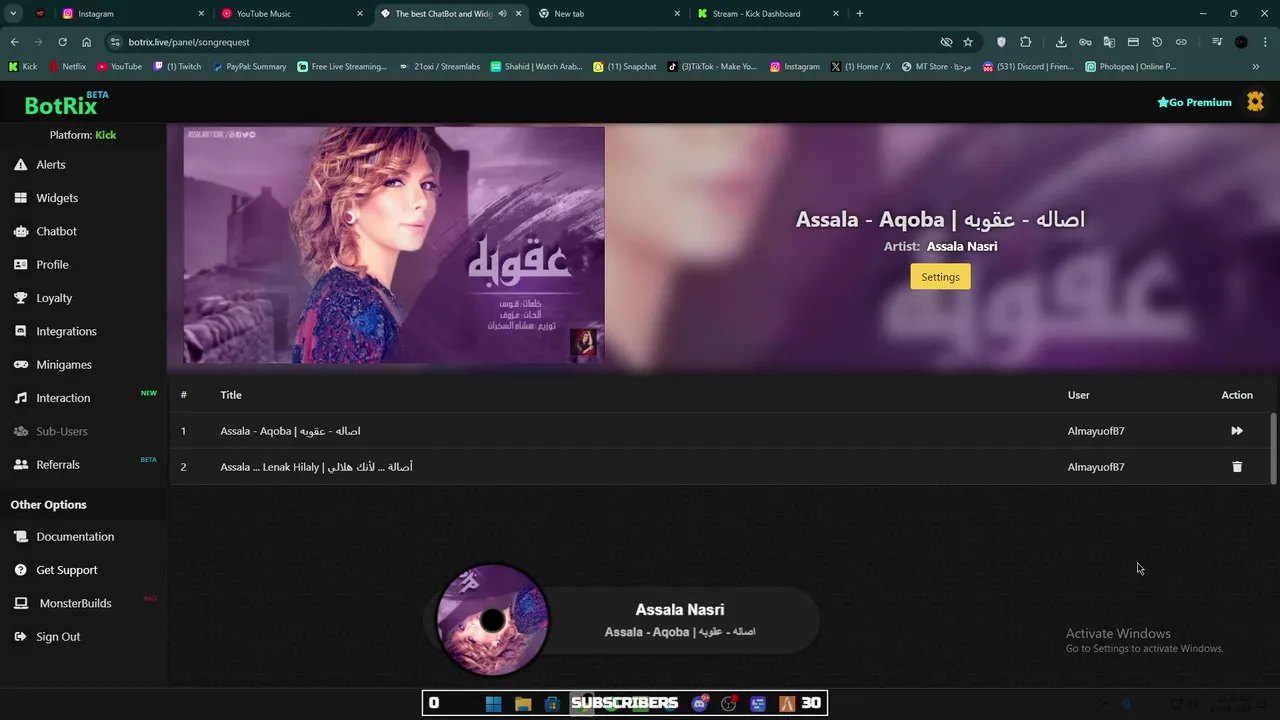The height and width of the screenshot is (720, 1280).
Task: Go to the browser home page
Action: tap(86, 42)
